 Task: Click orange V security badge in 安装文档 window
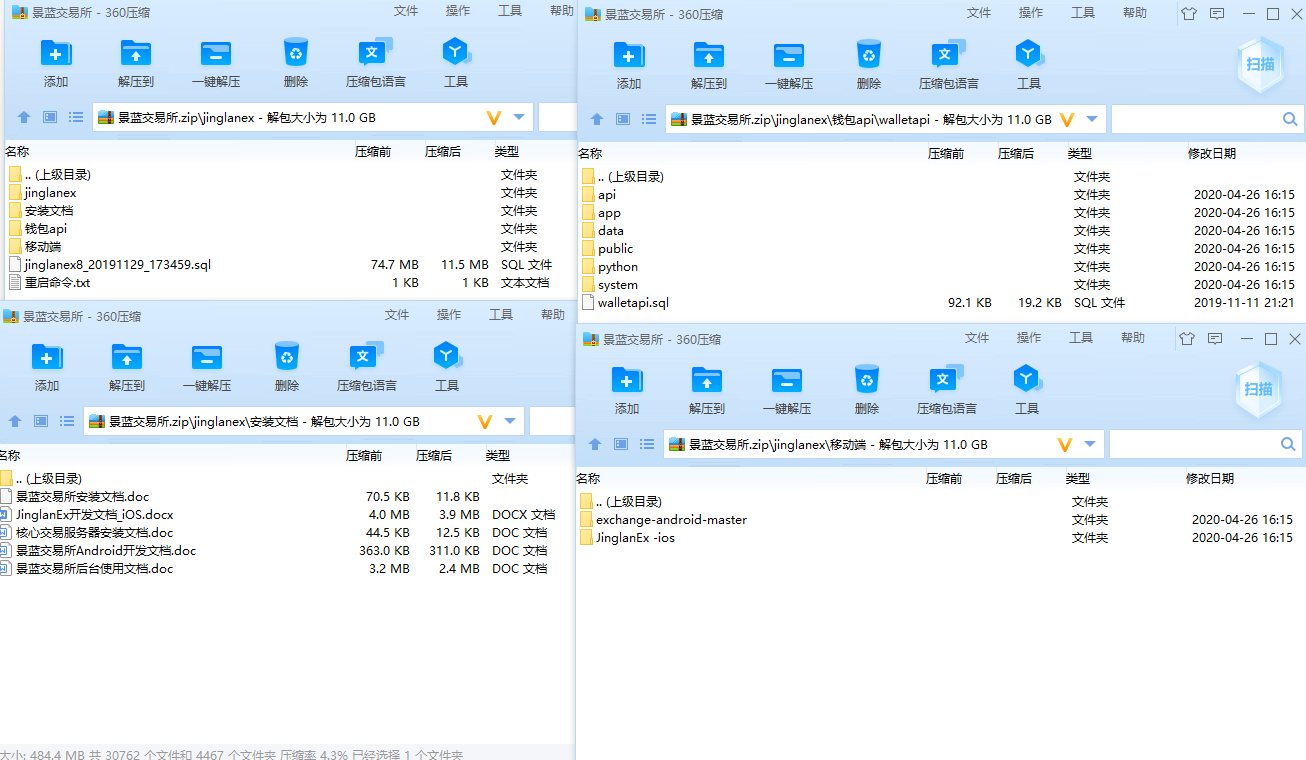(x=485, y=421)
